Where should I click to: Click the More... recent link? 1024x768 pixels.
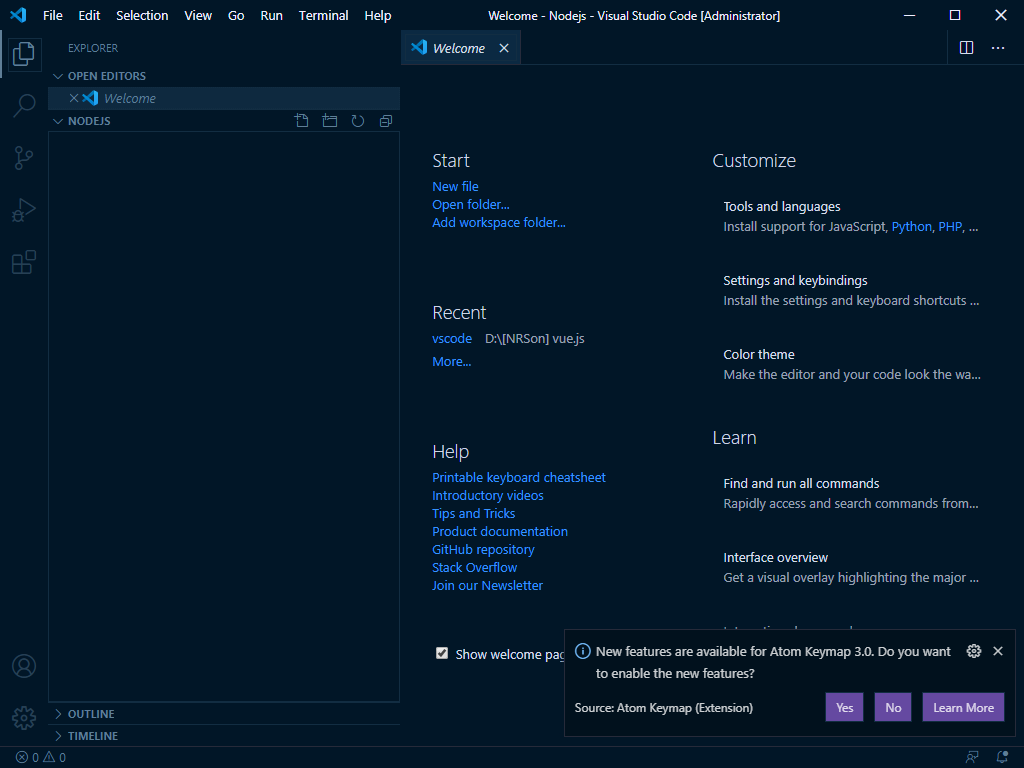click(451, 361)
